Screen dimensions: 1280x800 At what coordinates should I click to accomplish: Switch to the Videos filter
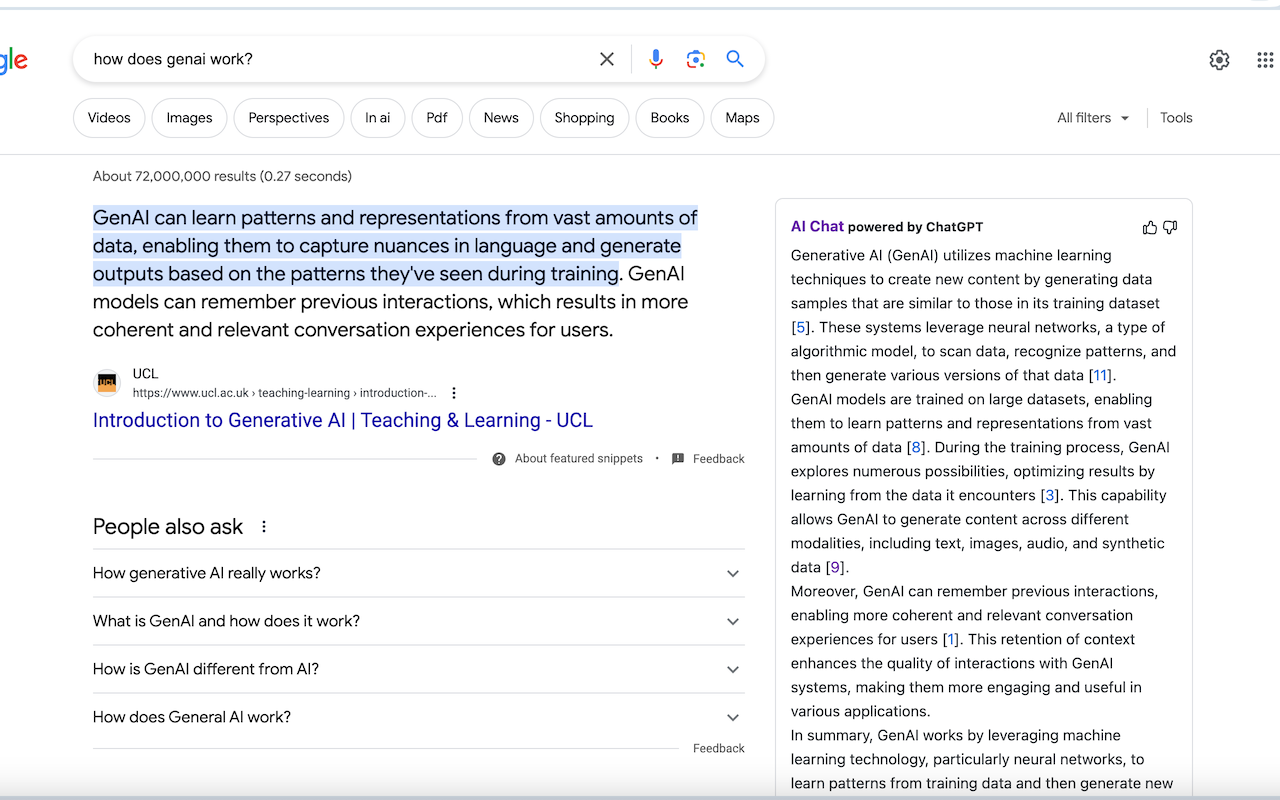[109, 118]
